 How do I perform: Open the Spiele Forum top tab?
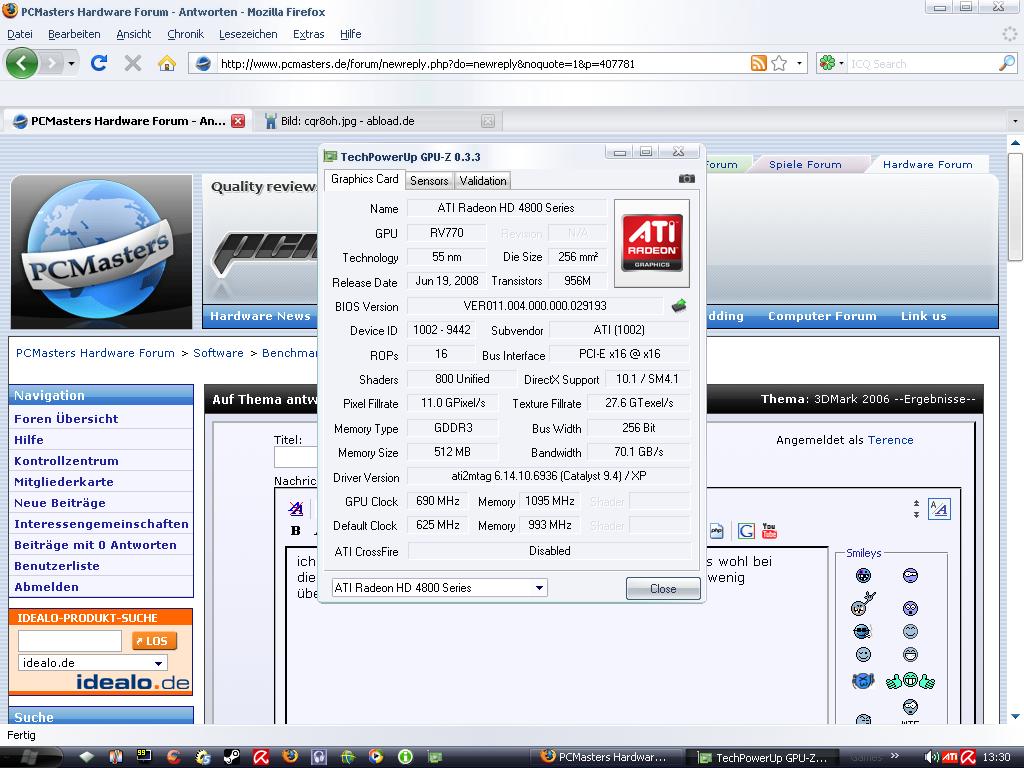pos(805,165)
